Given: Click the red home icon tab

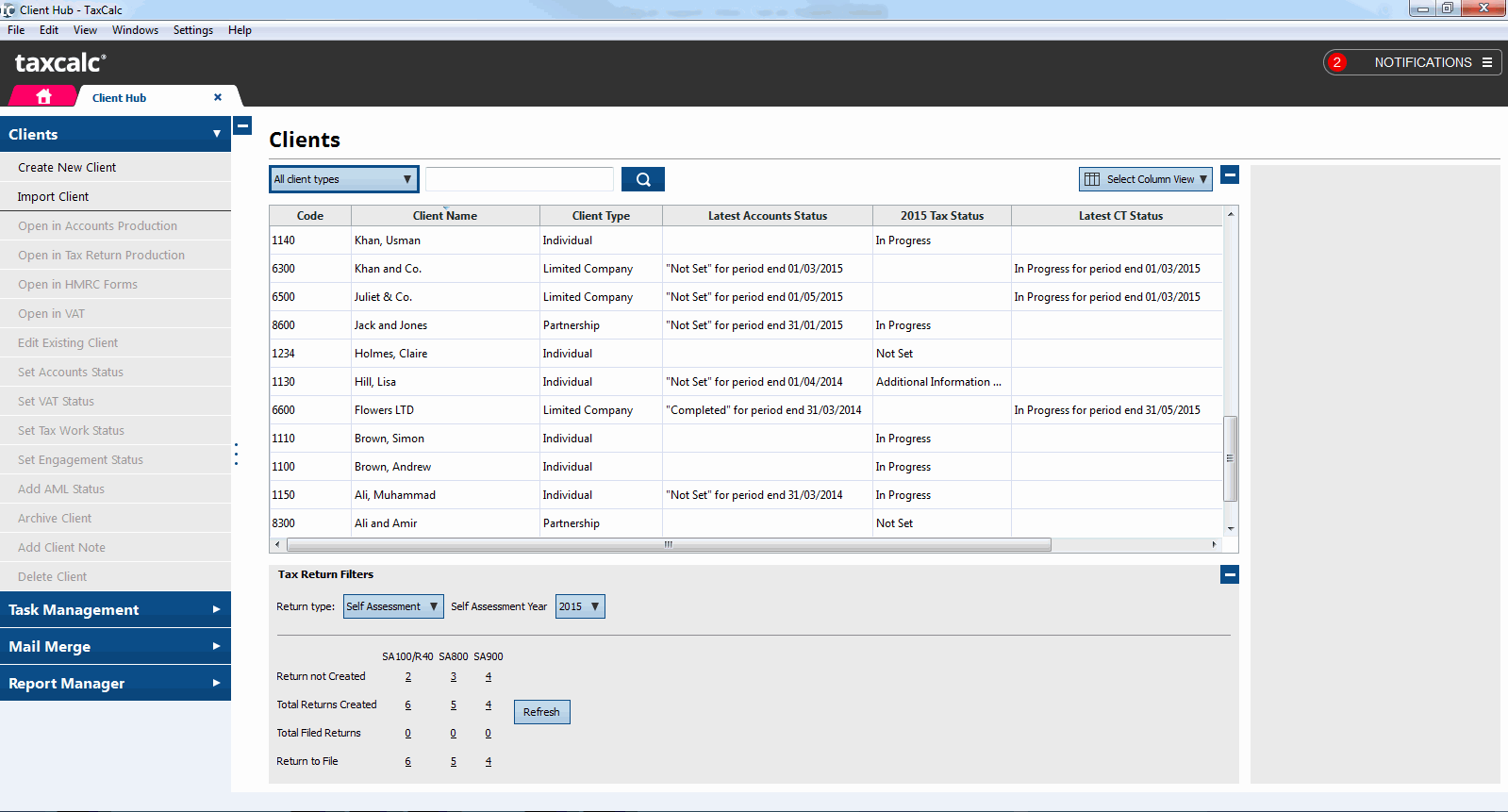Looking at the screenshot, I should tap(43, 97).
